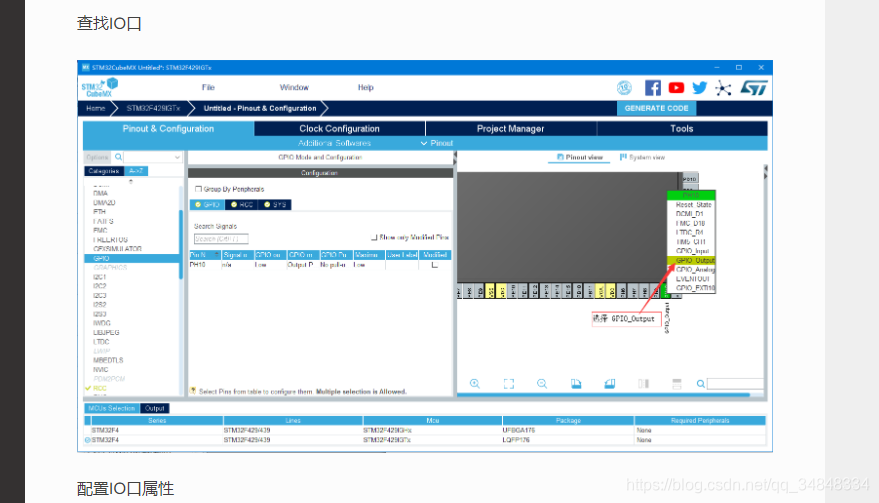Click STM32F429IGTx breadcrumb

(x=153, y=108)
